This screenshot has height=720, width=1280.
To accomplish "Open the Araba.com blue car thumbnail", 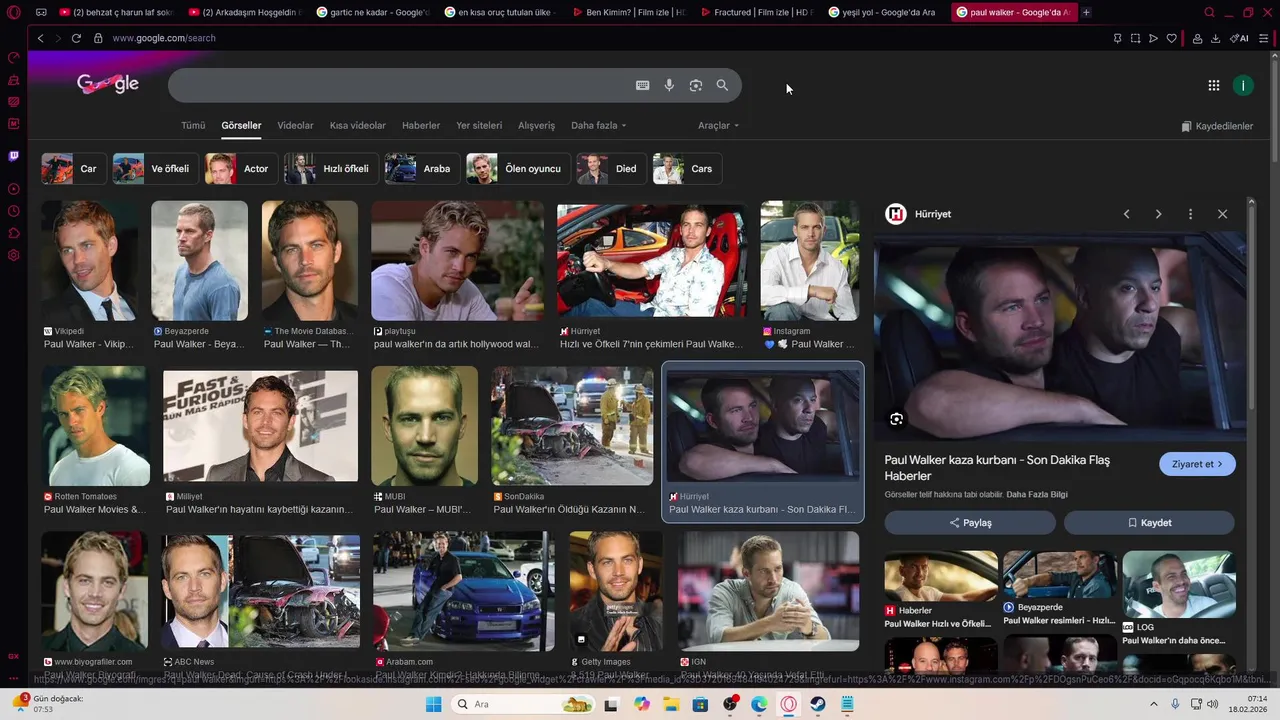I will [x=463, y=591].
